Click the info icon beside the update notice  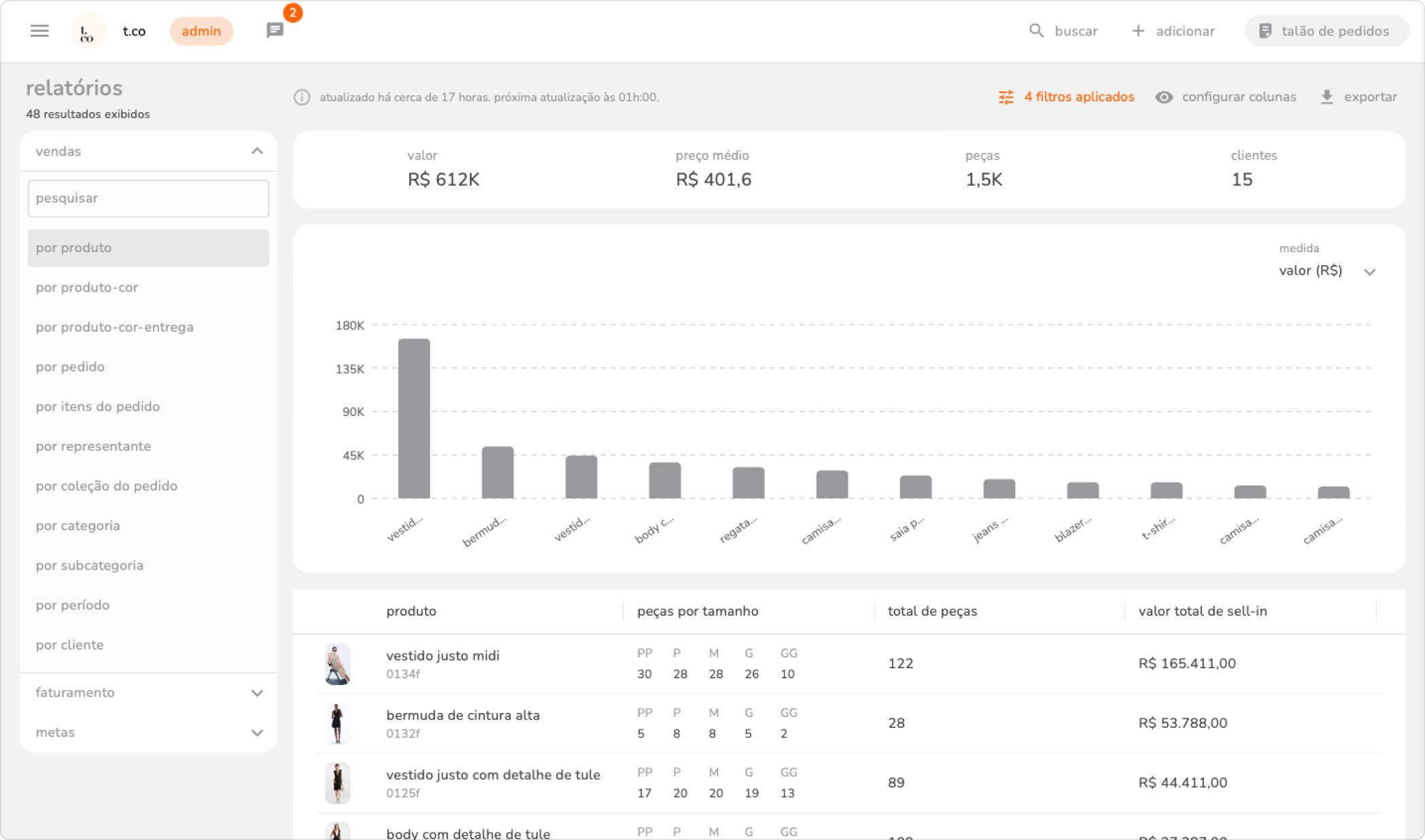tap(301, 97)
